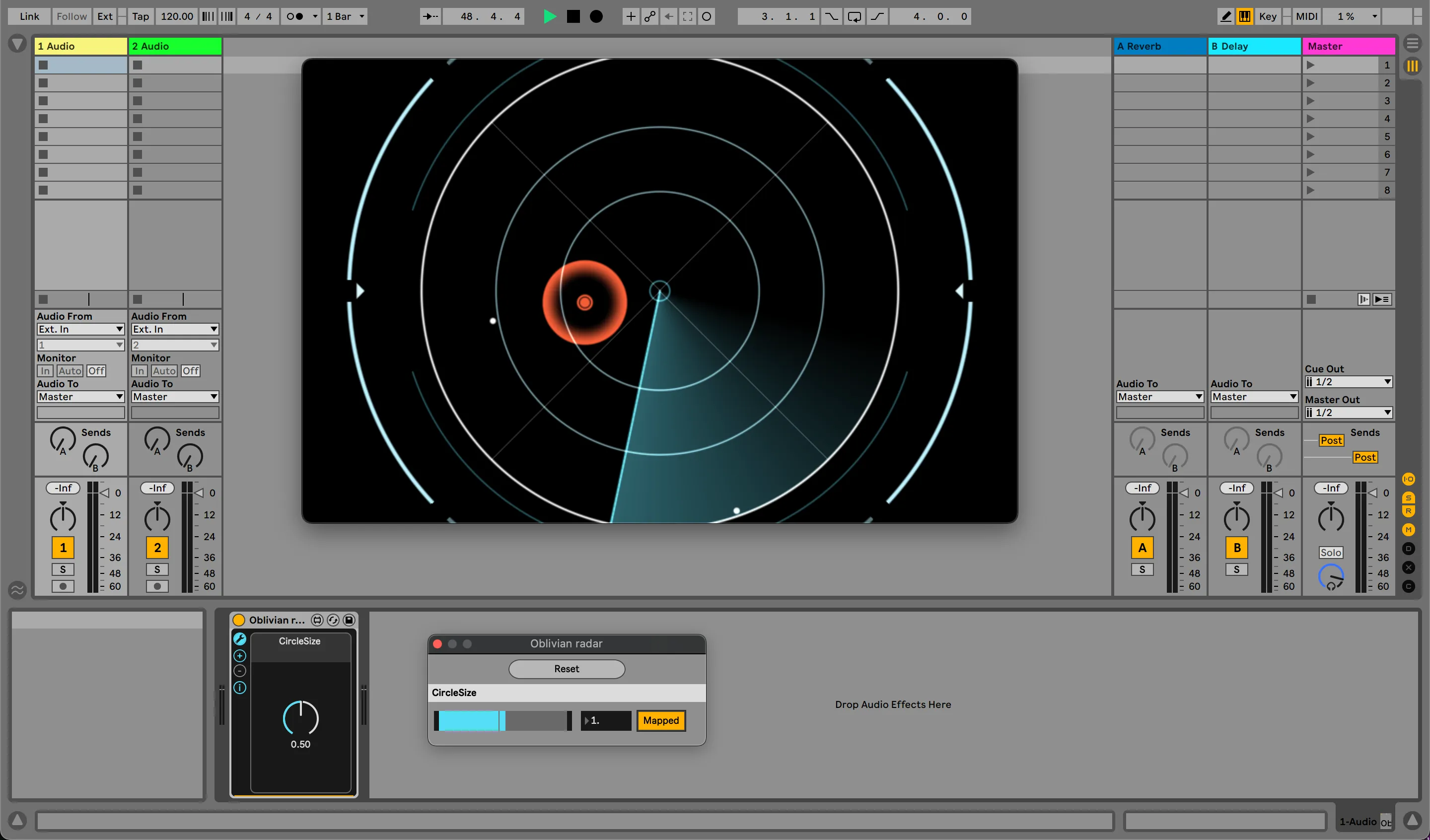Click the tempo field showing 120.00
1430x840 pixels.
(x=176, y=16)
